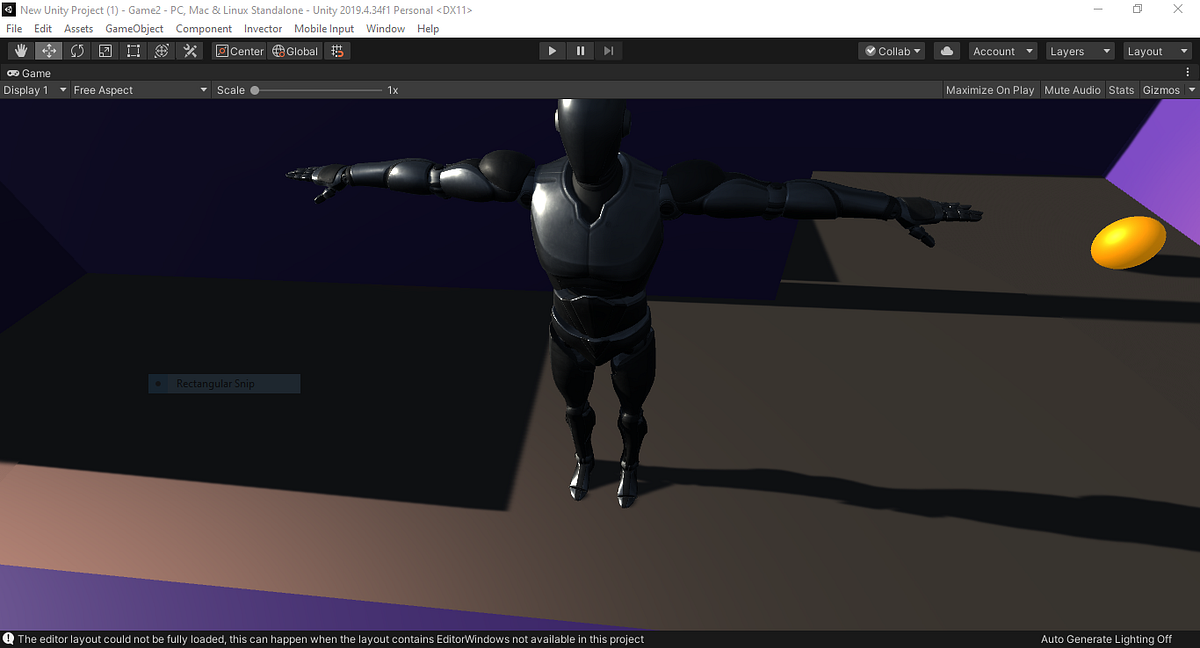This screenshot has height=648, width=1200.
Task: Select the Hand tool
Action: (x=20, y=50)
